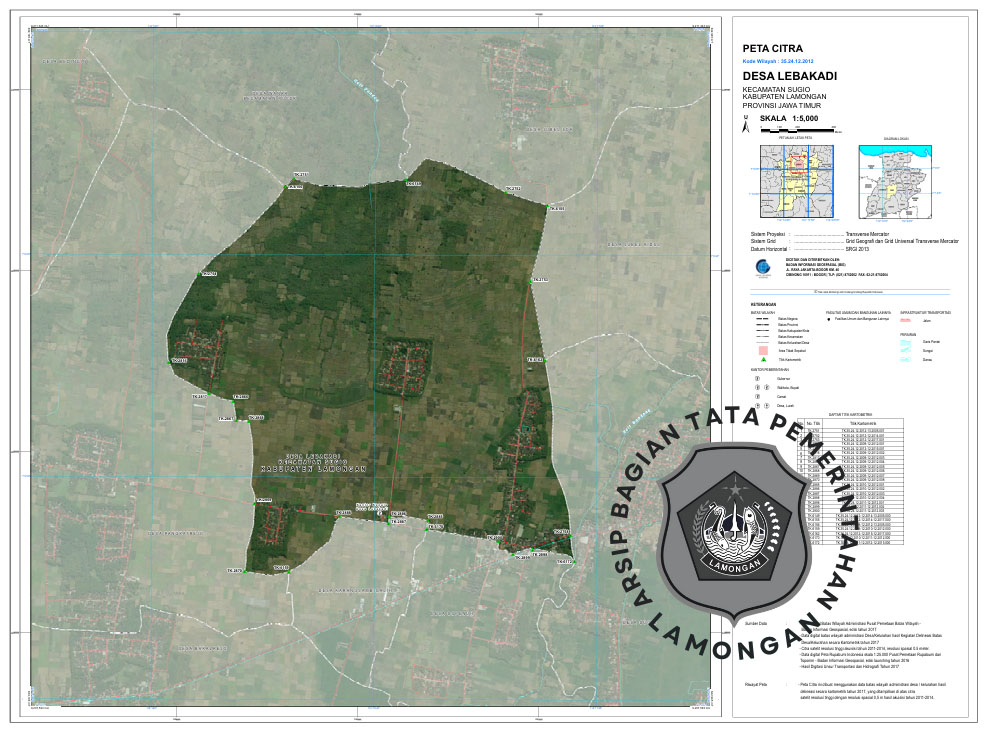Open the Petunjuk Letak Peta inset map
Viewport: 1000px width, 734px height.
(795, 180)
